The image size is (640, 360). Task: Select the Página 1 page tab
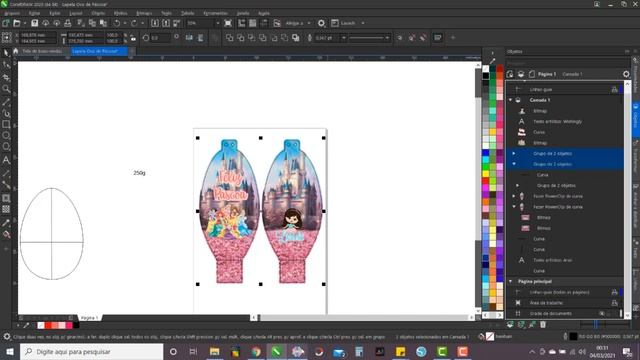tap(89, 318)
